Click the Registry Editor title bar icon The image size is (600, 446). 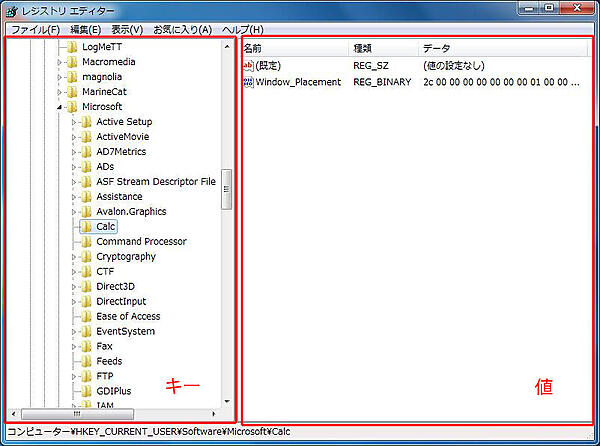click(x=12, y=11)
